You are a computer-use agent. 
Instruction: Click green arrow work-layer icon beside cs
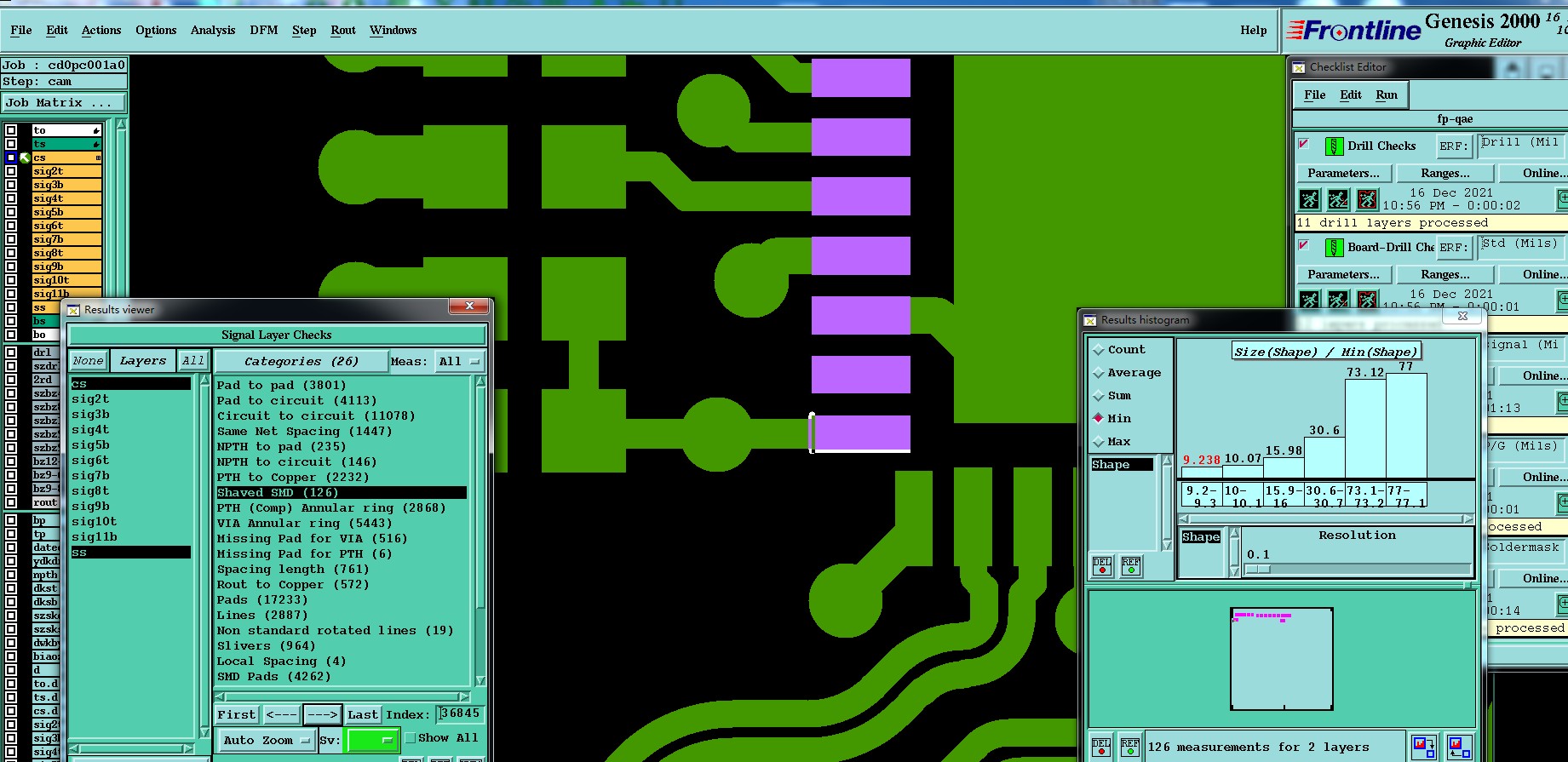[x=25, y=158]
